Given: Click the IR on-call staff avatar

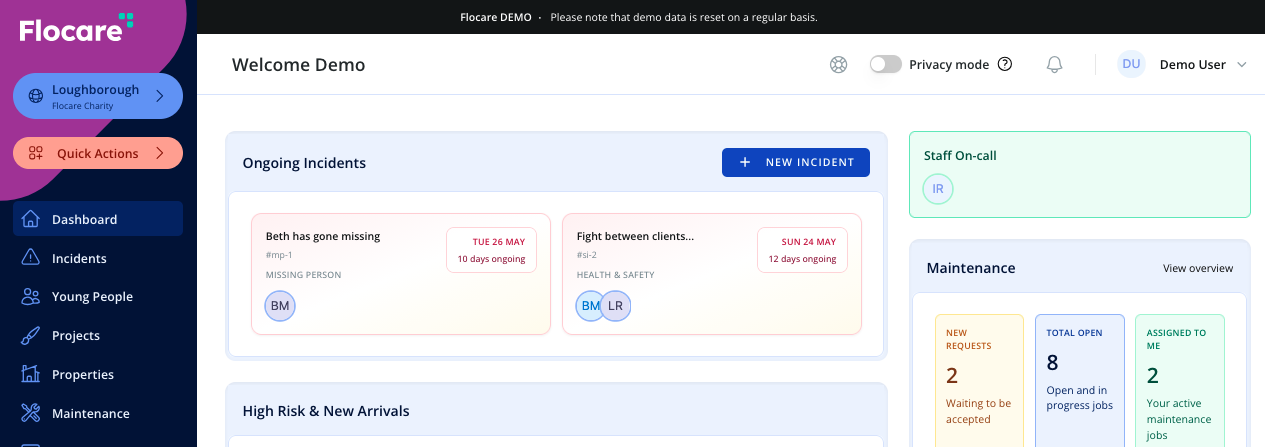Looking at the screenshot, I should tap(938, 189).
